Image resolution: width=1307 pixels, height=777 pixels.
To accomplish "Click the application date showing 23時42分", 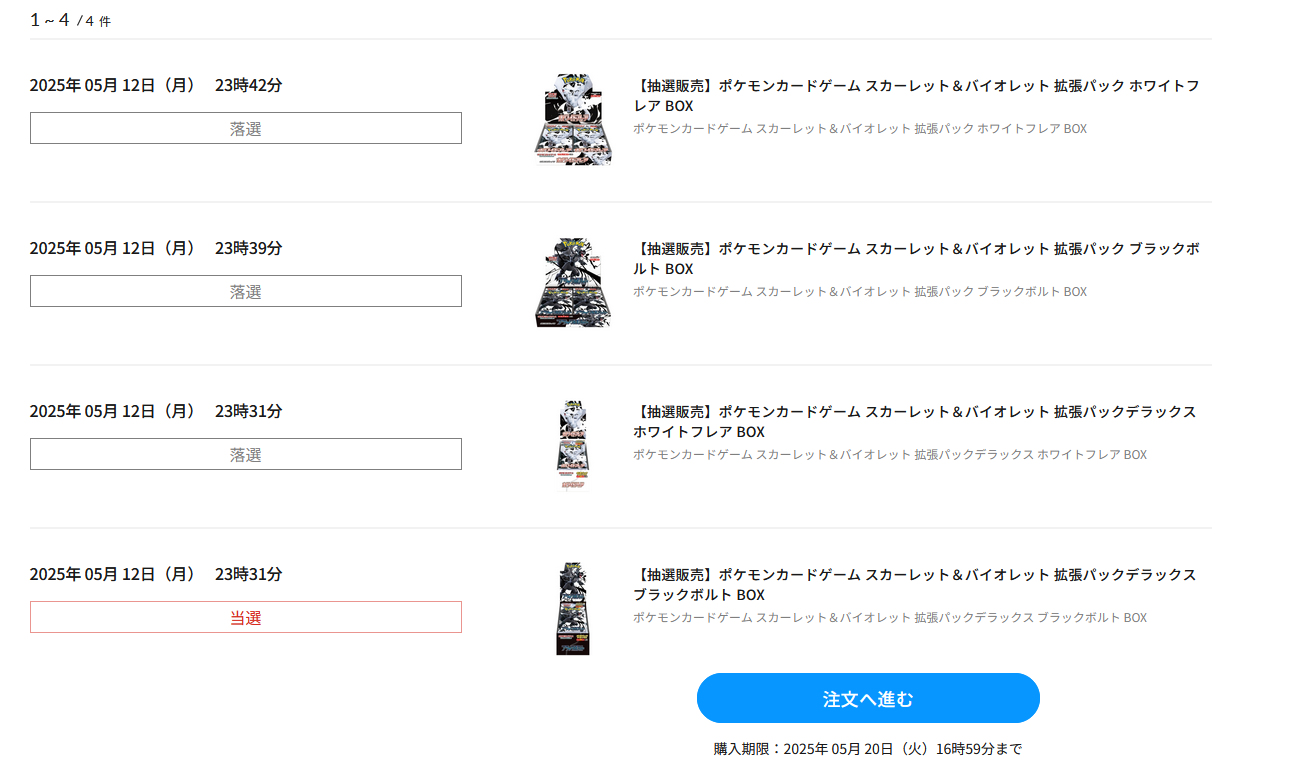I will [x=156, y=85].
